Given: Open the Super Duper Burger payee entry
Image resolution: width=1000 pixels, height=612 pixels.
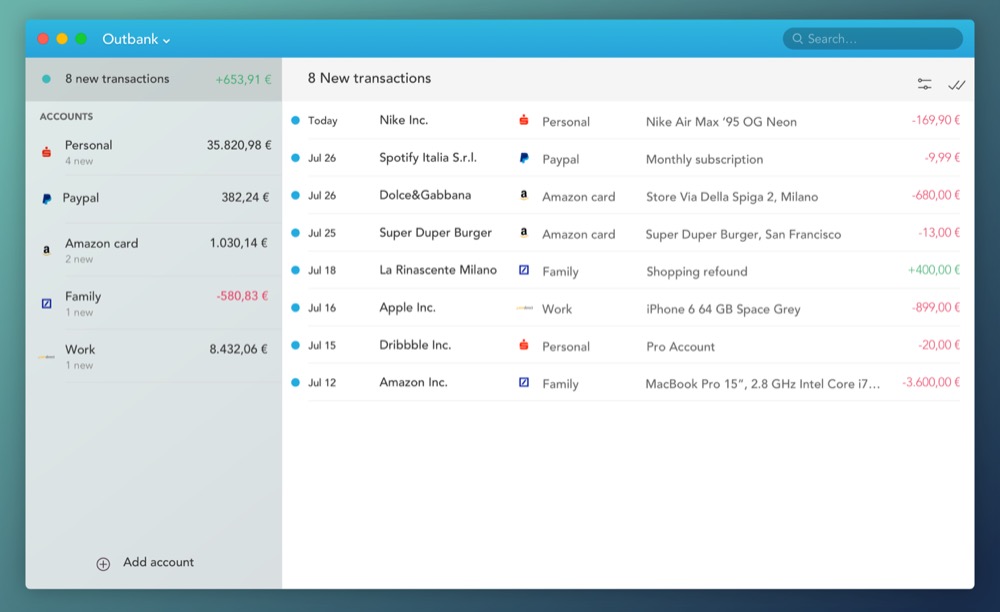Looking at the screenshot, I should pyautogui.click(x=436, y=233).
